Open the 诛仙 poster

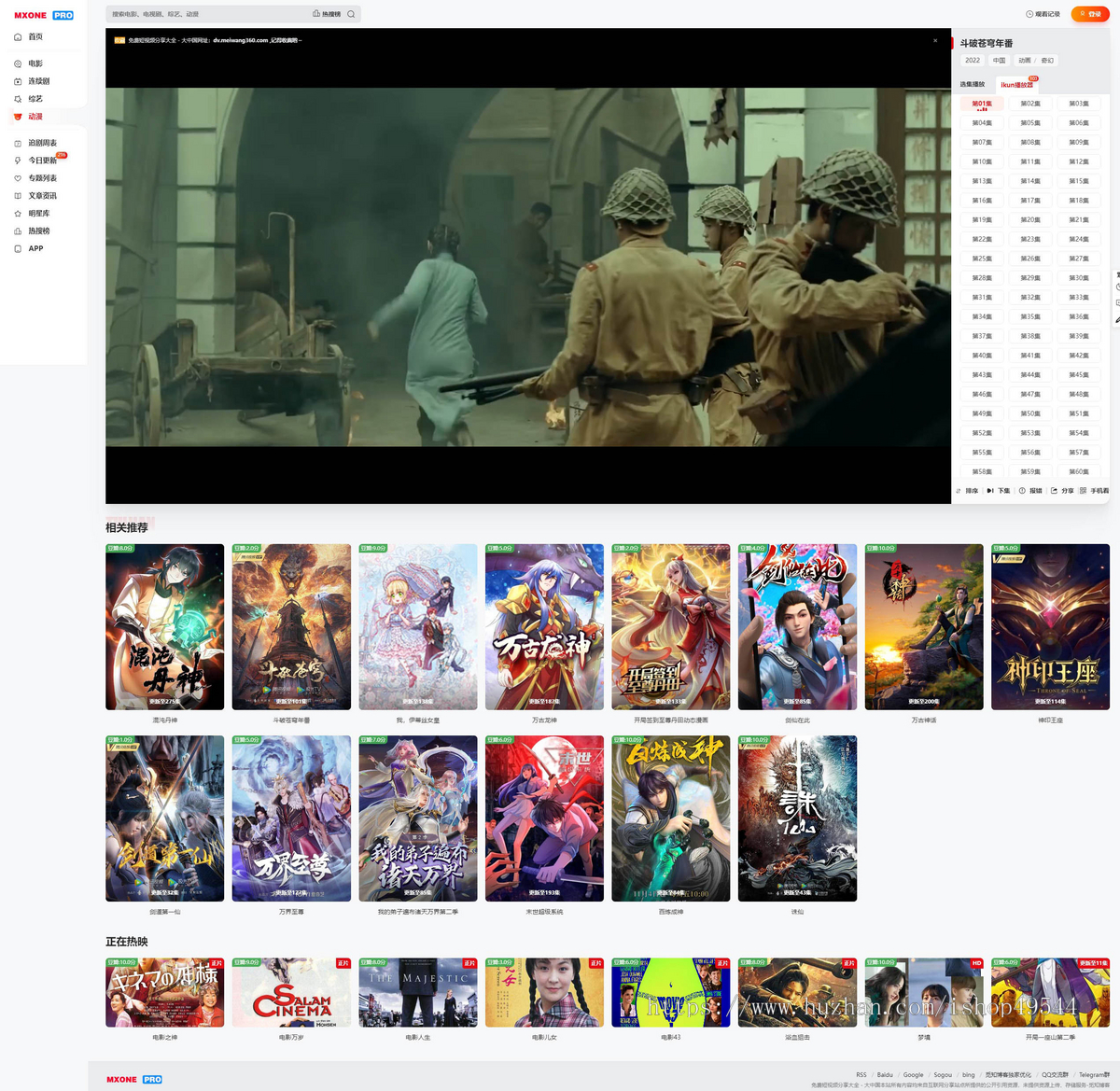[797, 818]
